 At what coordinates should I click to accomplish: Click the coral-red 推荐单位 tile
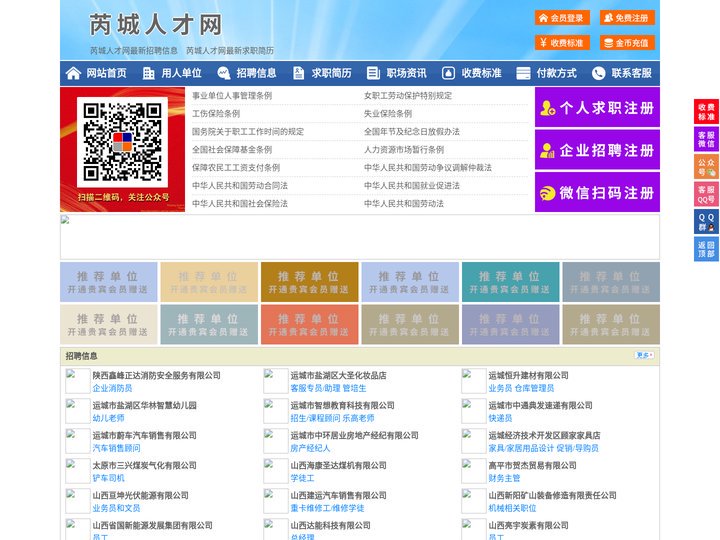pyautogui.click(x=309, y=325)
